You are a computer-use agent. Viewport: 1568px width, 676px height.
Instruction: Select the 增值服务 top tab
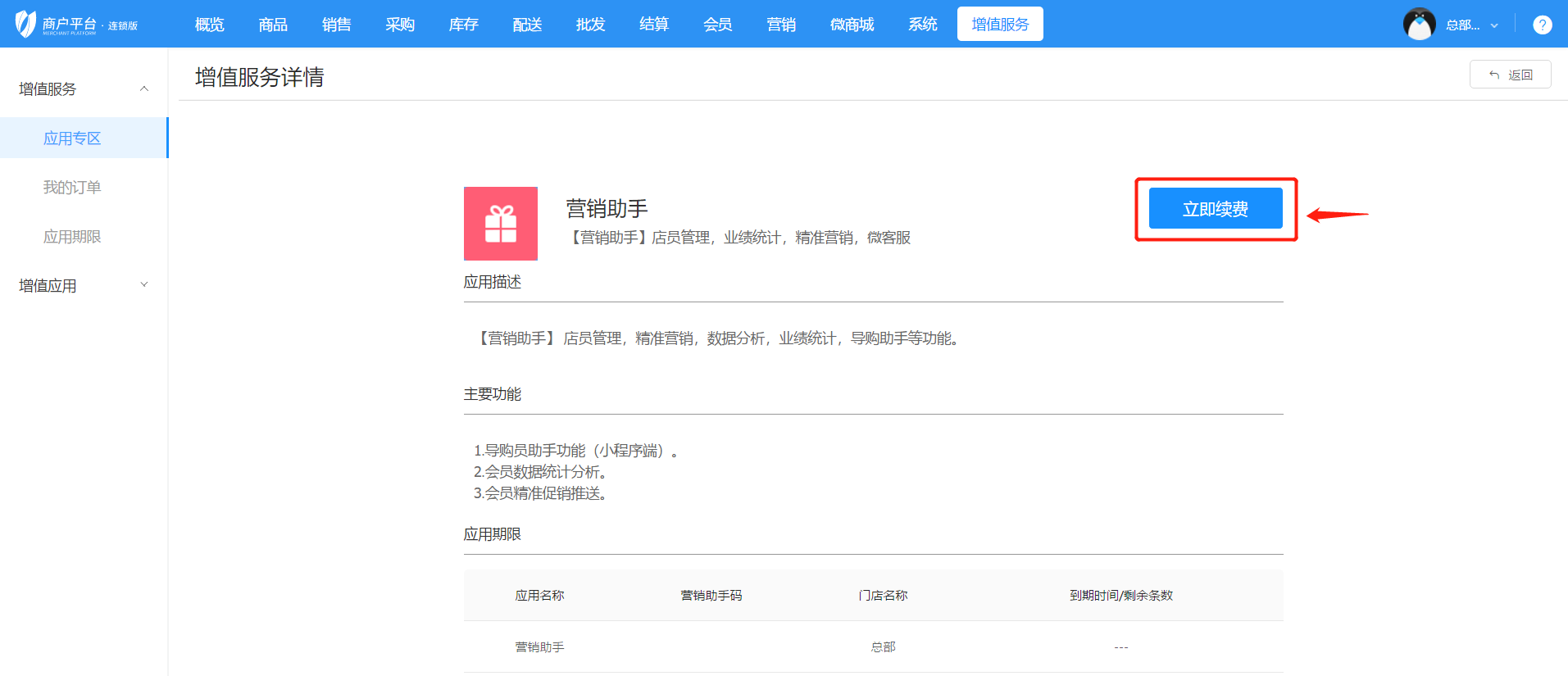point(1000,25)
